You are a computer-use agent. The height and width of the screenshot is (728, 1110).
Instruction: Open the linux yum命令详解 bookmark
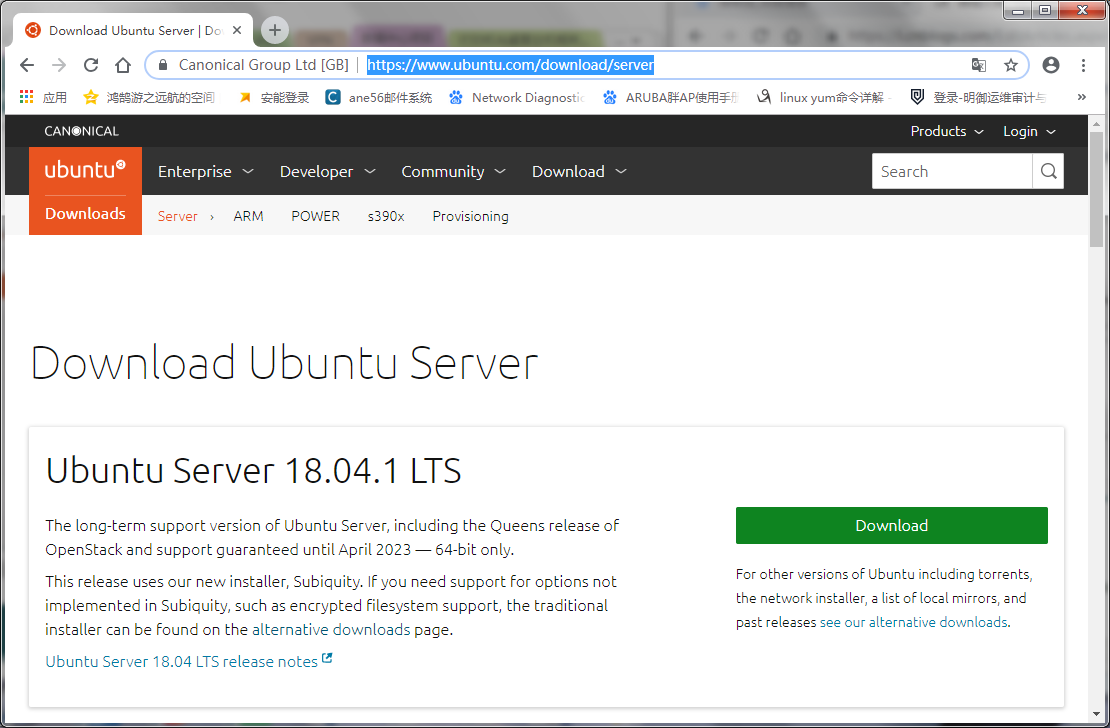[824, 97]
